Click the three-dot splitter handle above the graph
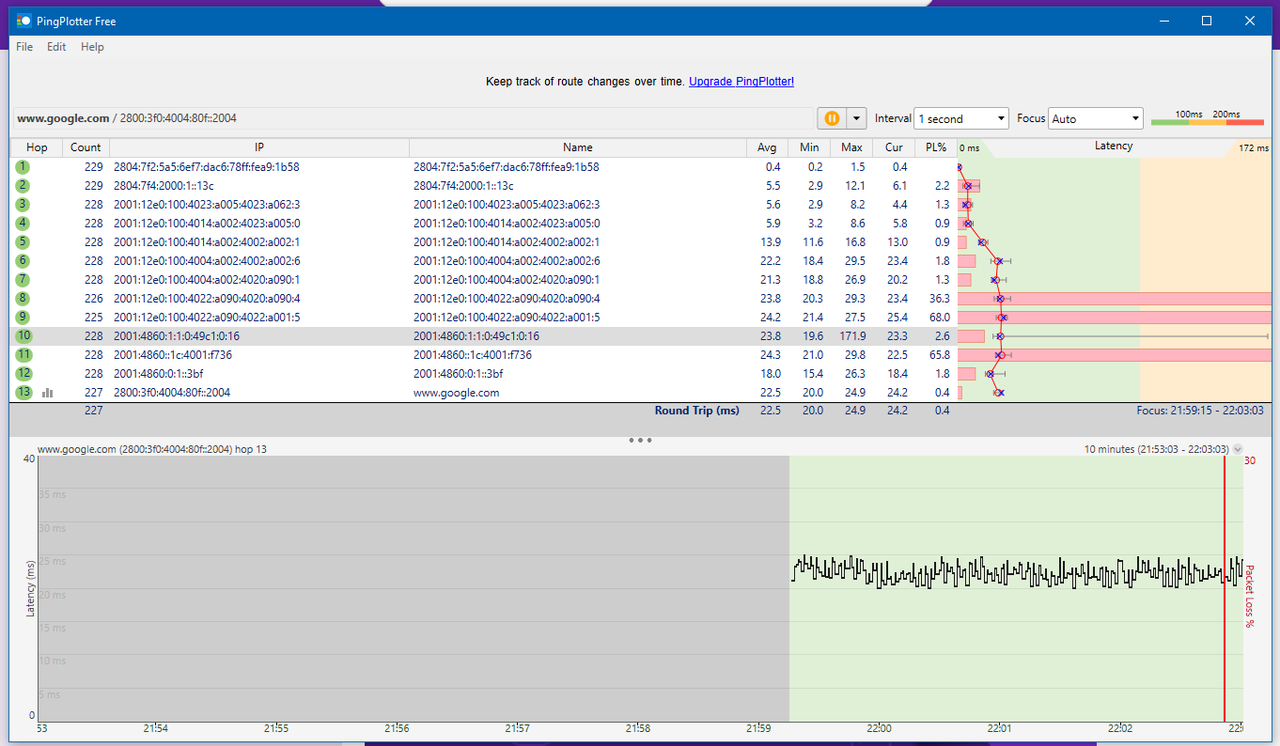This screenshot has width=1280, height=746. tap(640, 440)
